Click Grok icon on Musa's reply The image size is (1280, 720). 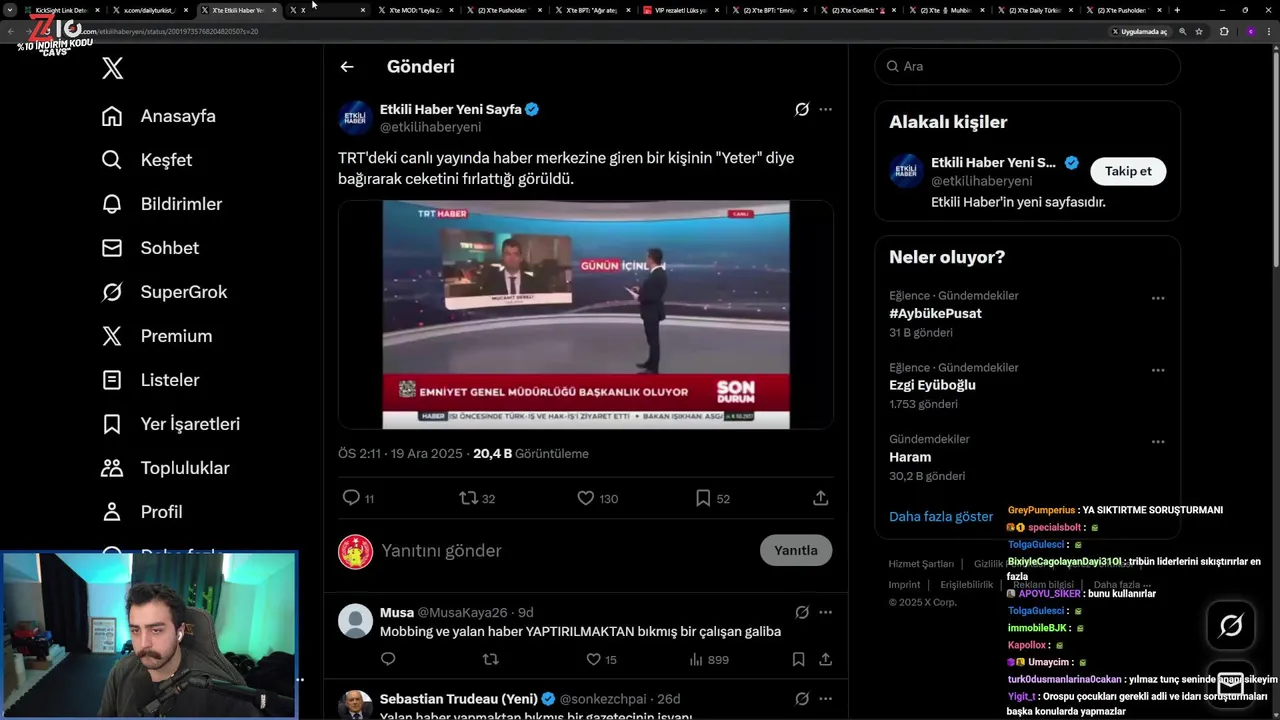(x=802, y=612)
